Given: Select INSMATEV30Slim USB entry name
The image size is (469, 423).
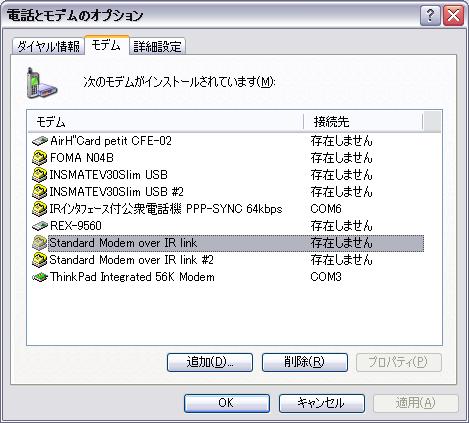Looking at the screenshot, I should coord(108,175).
